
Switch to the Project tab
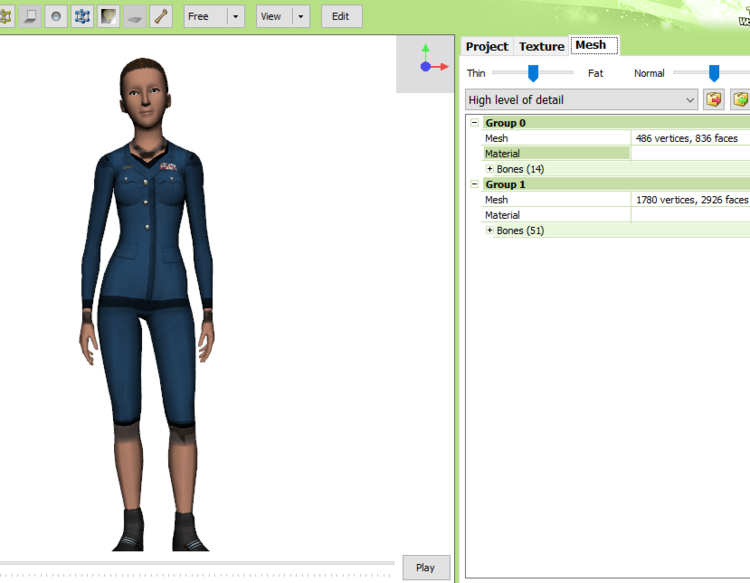pos(487,46)
